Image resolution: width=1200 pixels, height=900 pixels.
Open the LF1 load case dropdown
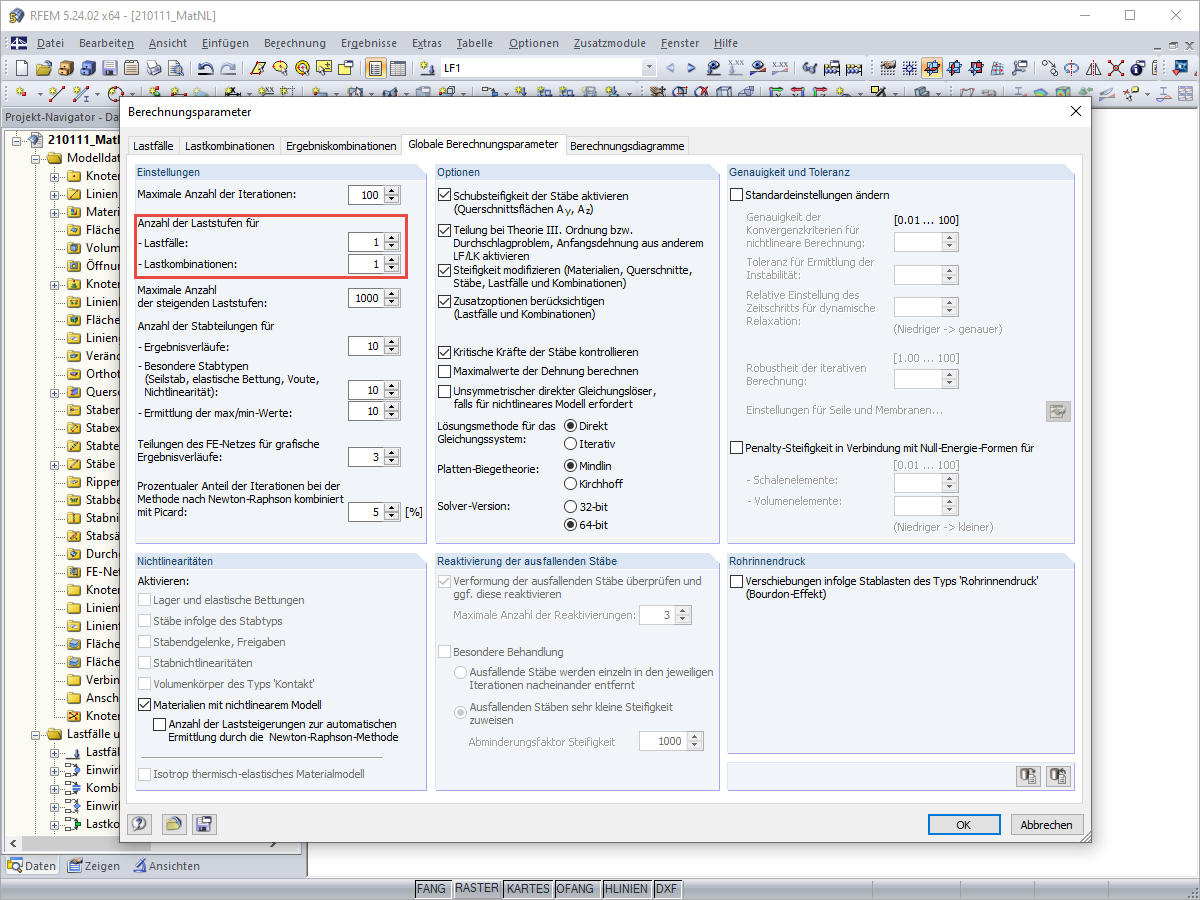[649, 67]
